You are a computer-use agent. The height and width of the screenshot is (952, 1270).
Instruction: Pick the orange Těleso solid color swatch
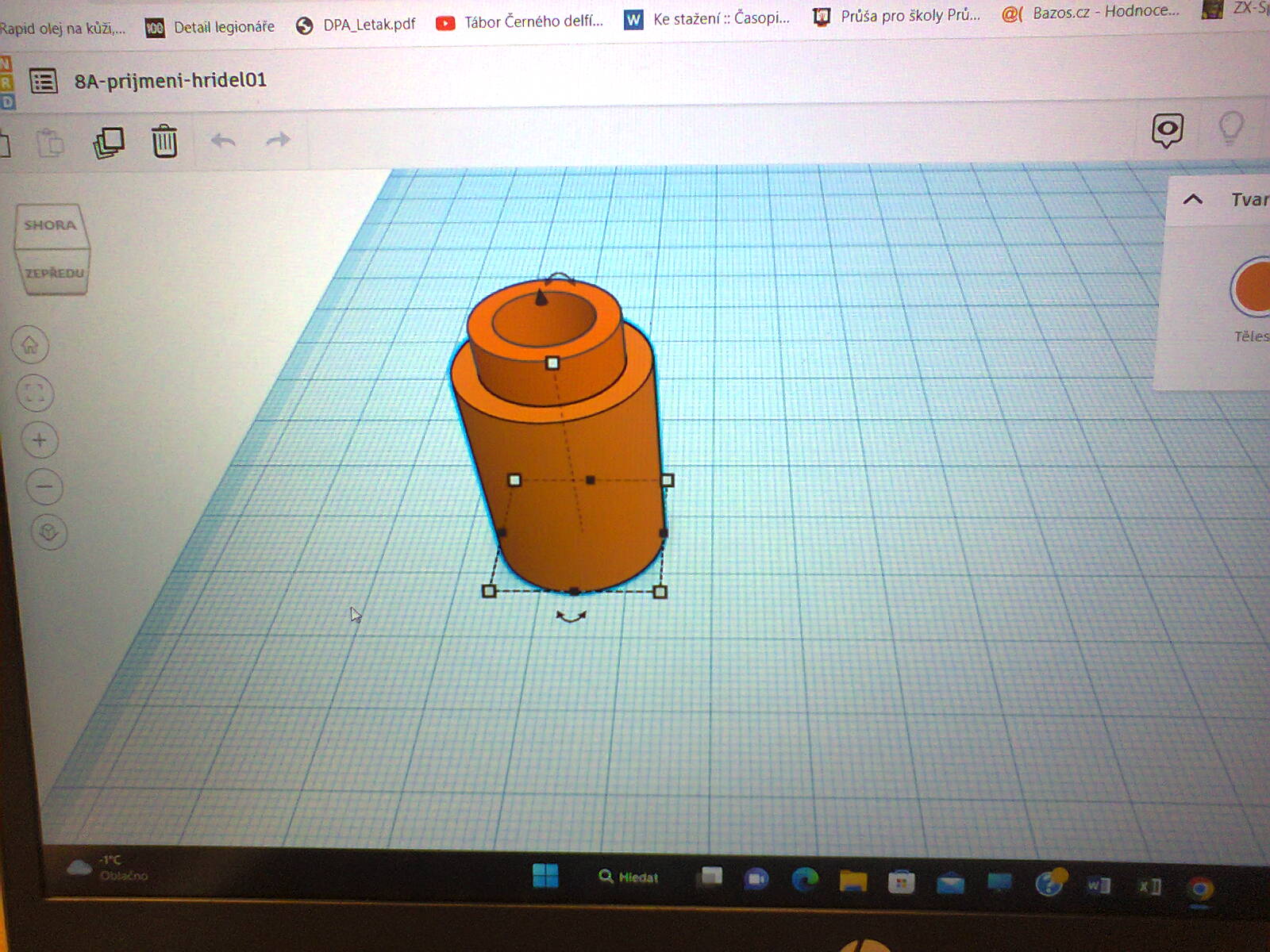[1252, 287]
